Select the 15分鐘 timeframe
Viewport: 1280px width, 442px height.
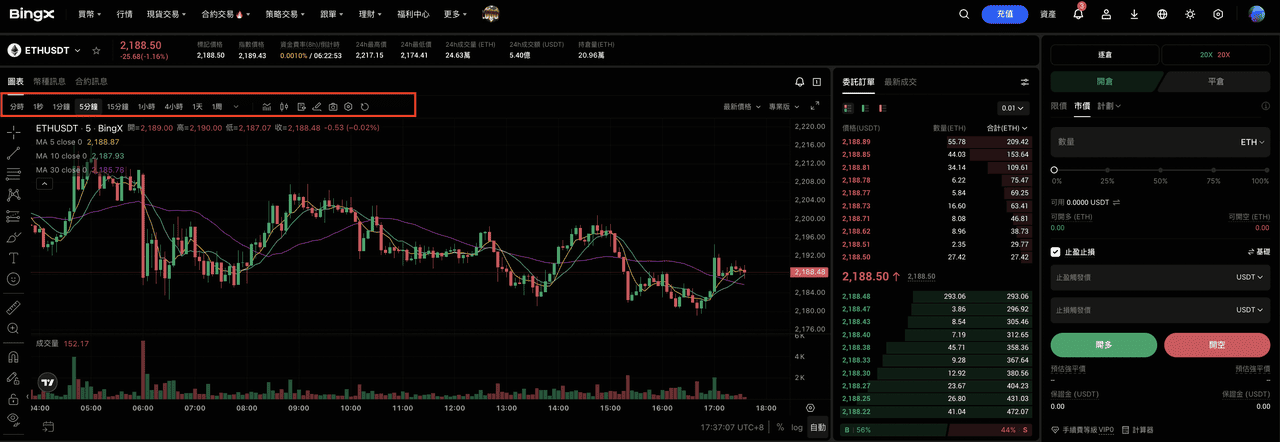point(118,106)
